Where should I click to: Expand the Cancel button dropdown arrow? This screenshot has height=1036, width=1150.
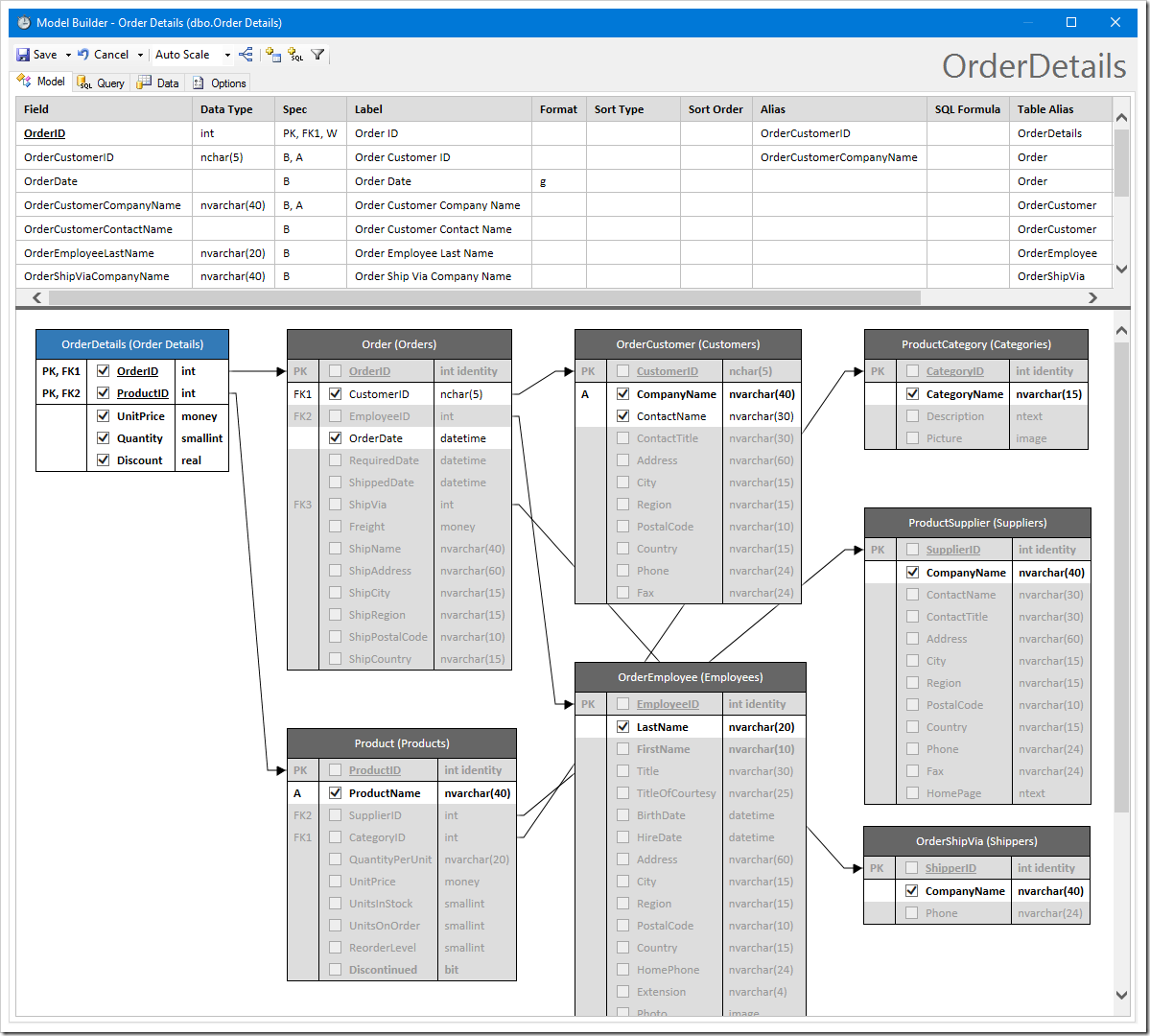[140, 55]
